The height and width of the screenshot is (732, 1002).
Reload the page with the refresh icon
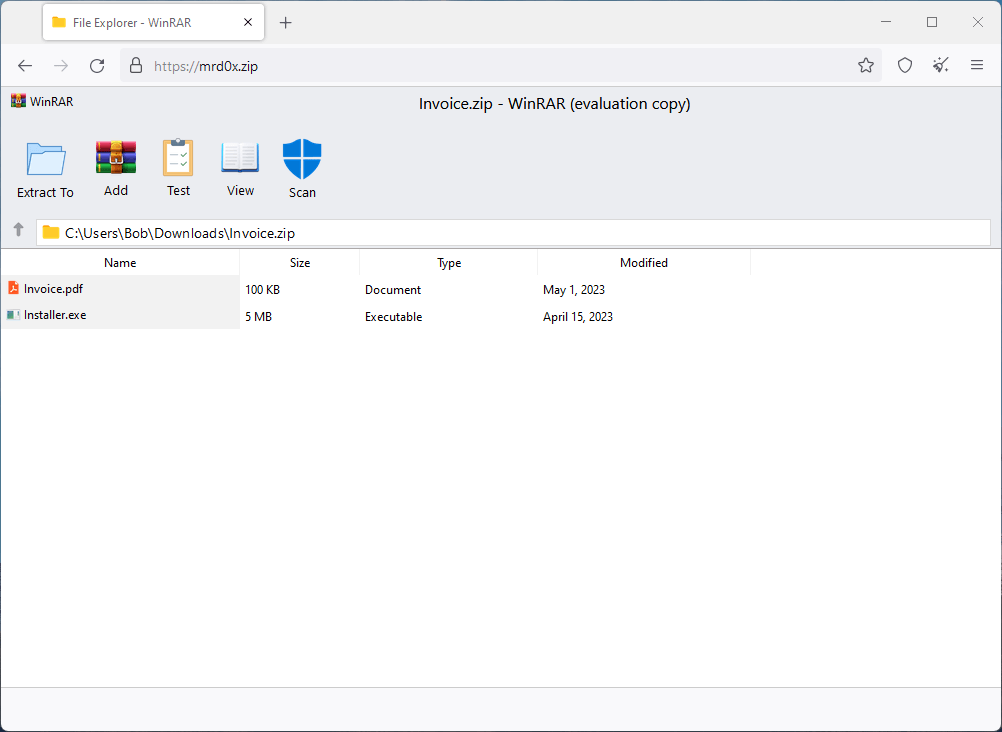tap(97, 66)
